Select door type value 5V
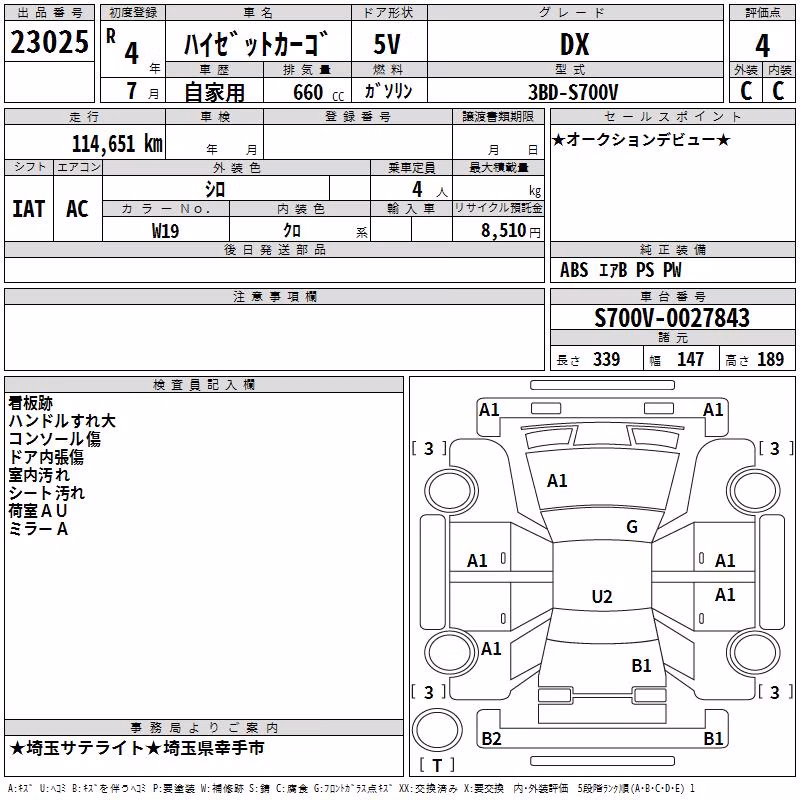This screenshot has height=800, width=800. point(387,44)
